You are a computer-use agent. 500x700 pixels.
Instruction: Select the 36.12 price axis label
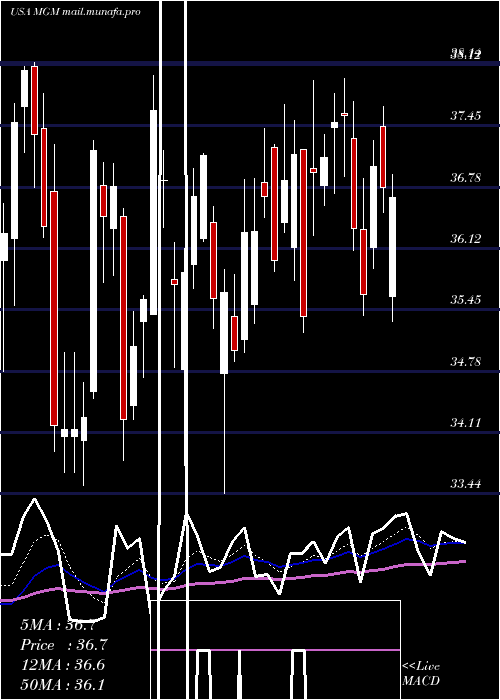coord(465,239)
